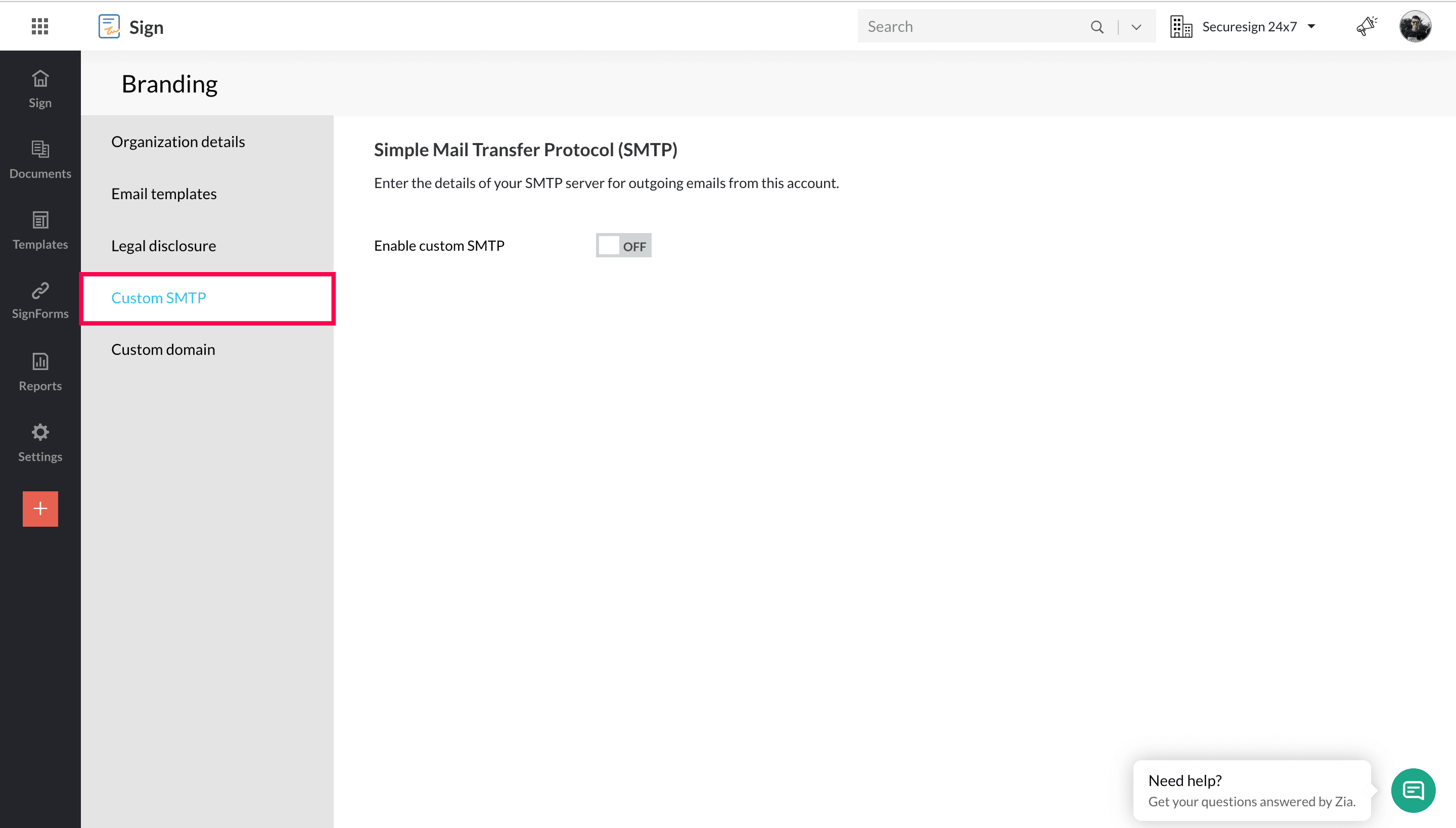Open Settings gear in sidebar
The height and width of the screenshot is (828, 1456).
pyautogui.click(x=40, y=442)
